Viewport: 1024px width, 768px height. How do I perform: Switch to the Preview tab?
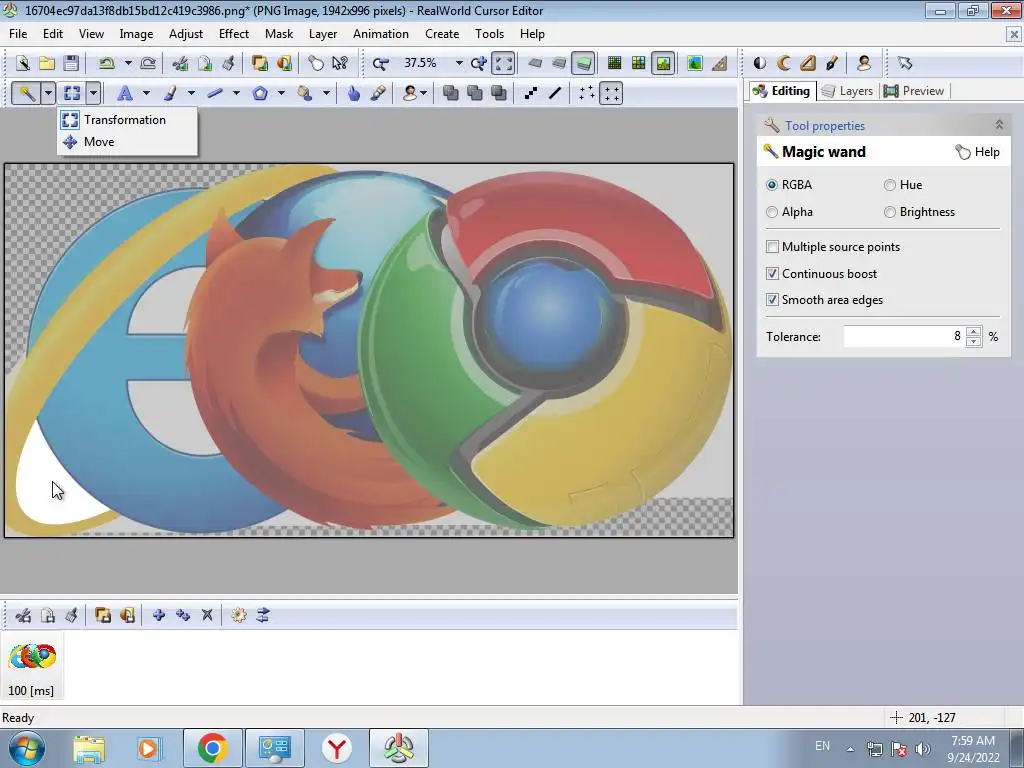[x=914, y=91]
